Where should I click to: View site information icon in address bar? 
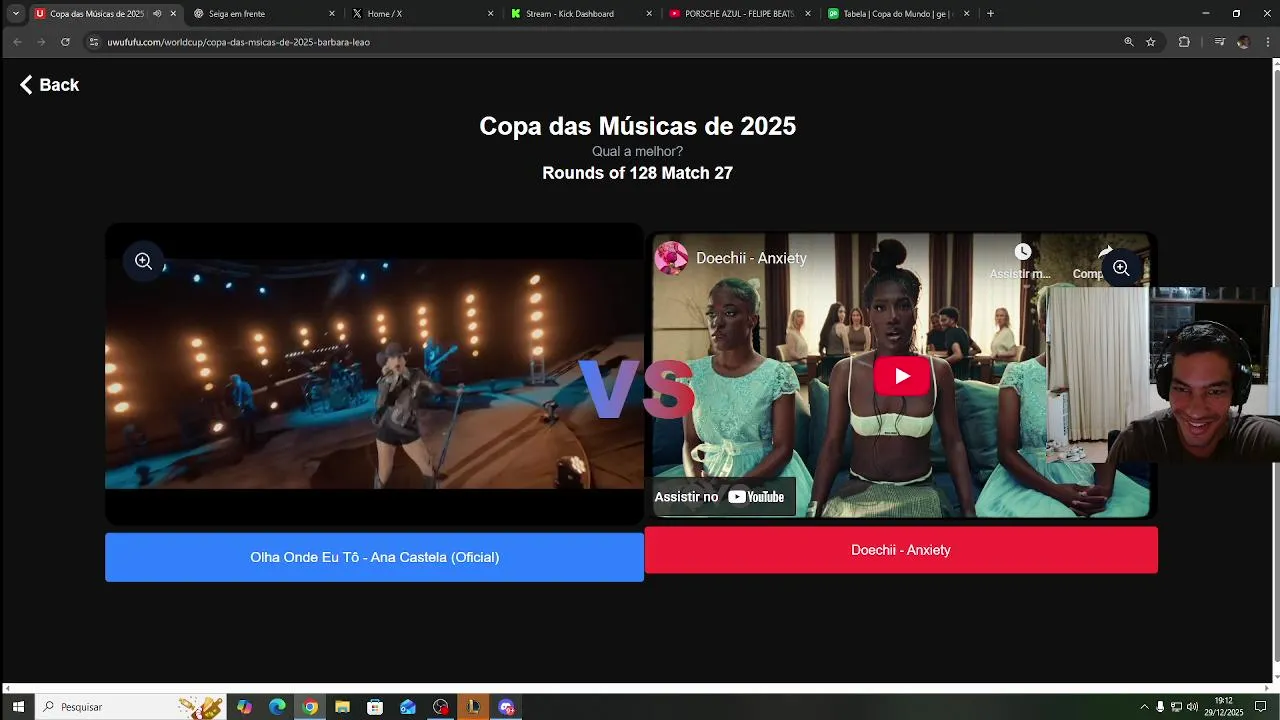tap(94, 42)
